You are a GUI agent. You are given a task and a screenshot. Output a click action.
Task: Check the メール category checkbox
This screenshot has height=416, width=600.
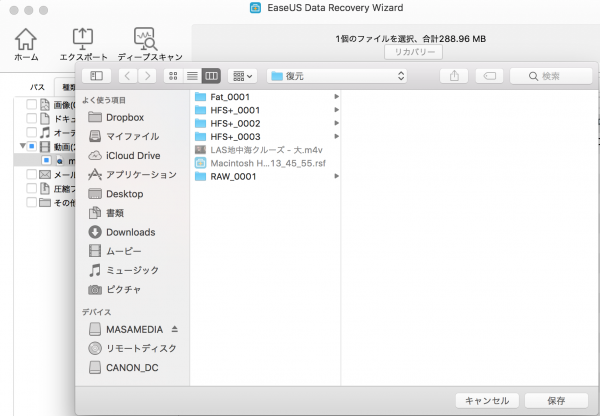(x=31, y=175)
